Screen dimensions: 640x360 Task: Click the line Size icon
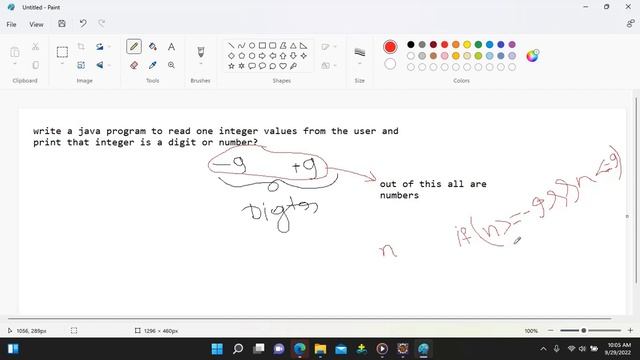360,52
